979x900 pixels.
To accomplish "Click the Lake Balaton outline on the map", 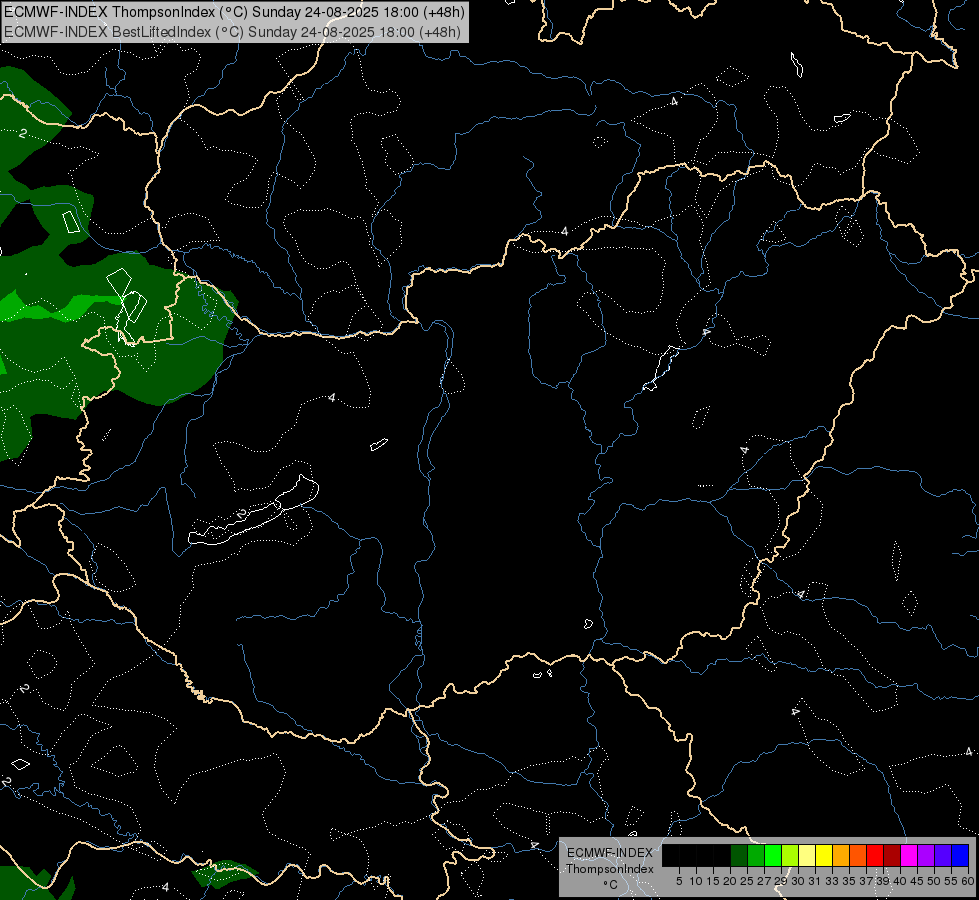I will tap(253, 510).
